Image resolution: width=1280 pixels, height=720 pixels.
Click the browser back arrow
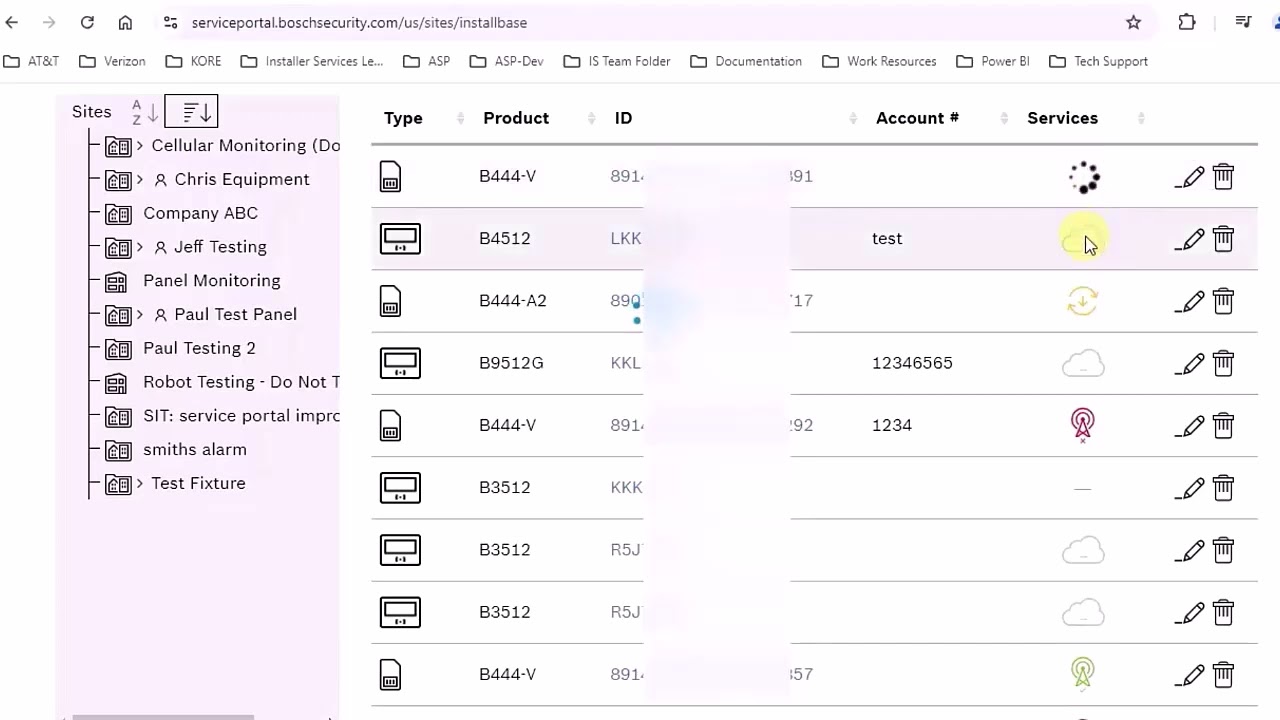click(x=12, y=22)
